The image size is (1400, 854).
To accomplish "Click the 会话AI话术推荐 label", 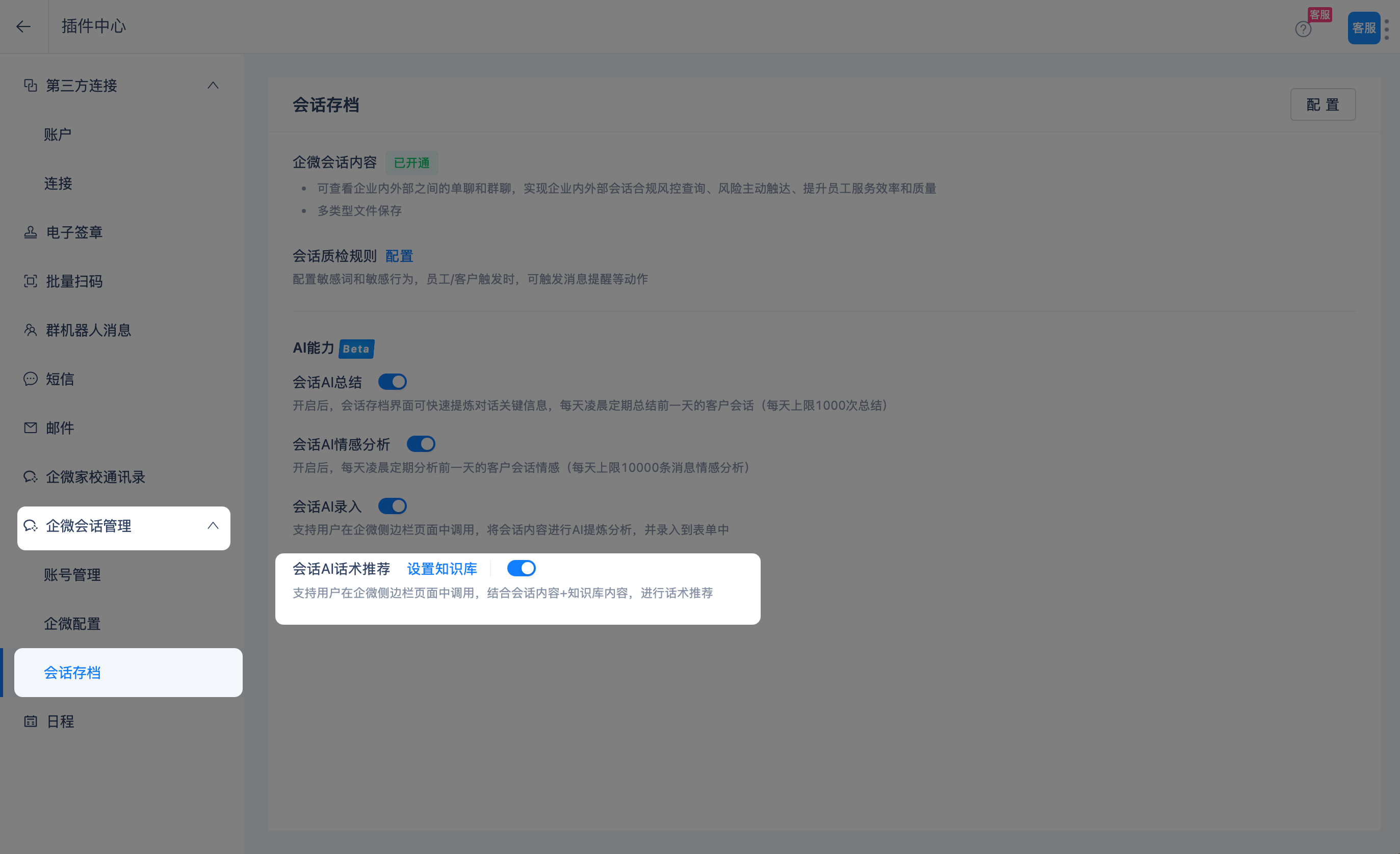I will 342,568.
